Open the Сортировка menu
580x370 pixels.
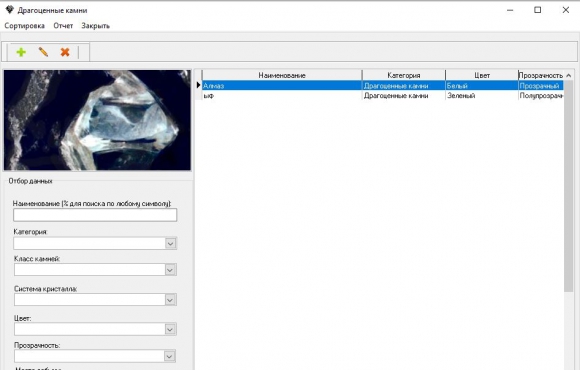coord(24,26)
